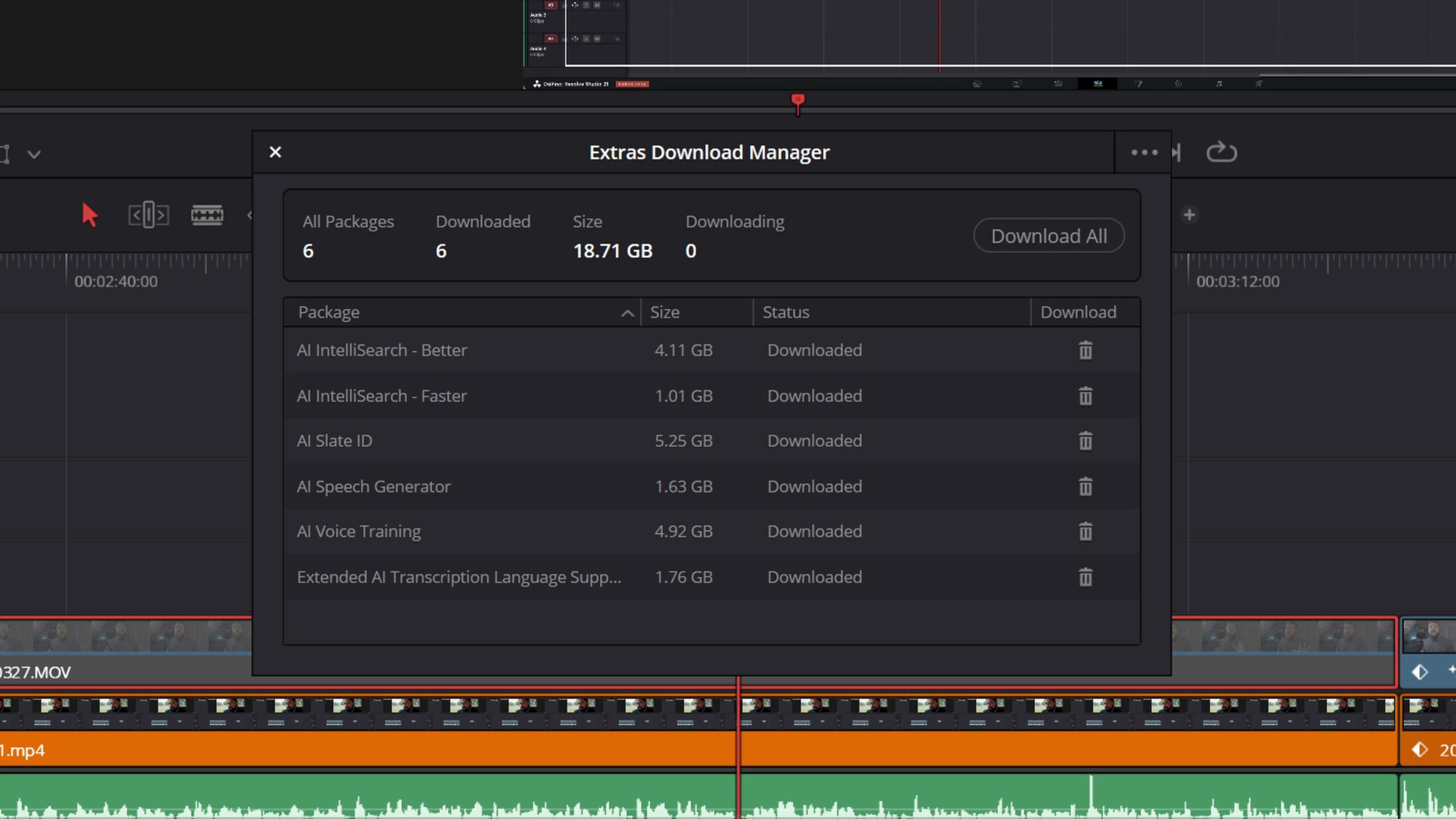Click the 18.71 GB total size value
Viewport: 1456px width, 819px height.
pos(613,251)
